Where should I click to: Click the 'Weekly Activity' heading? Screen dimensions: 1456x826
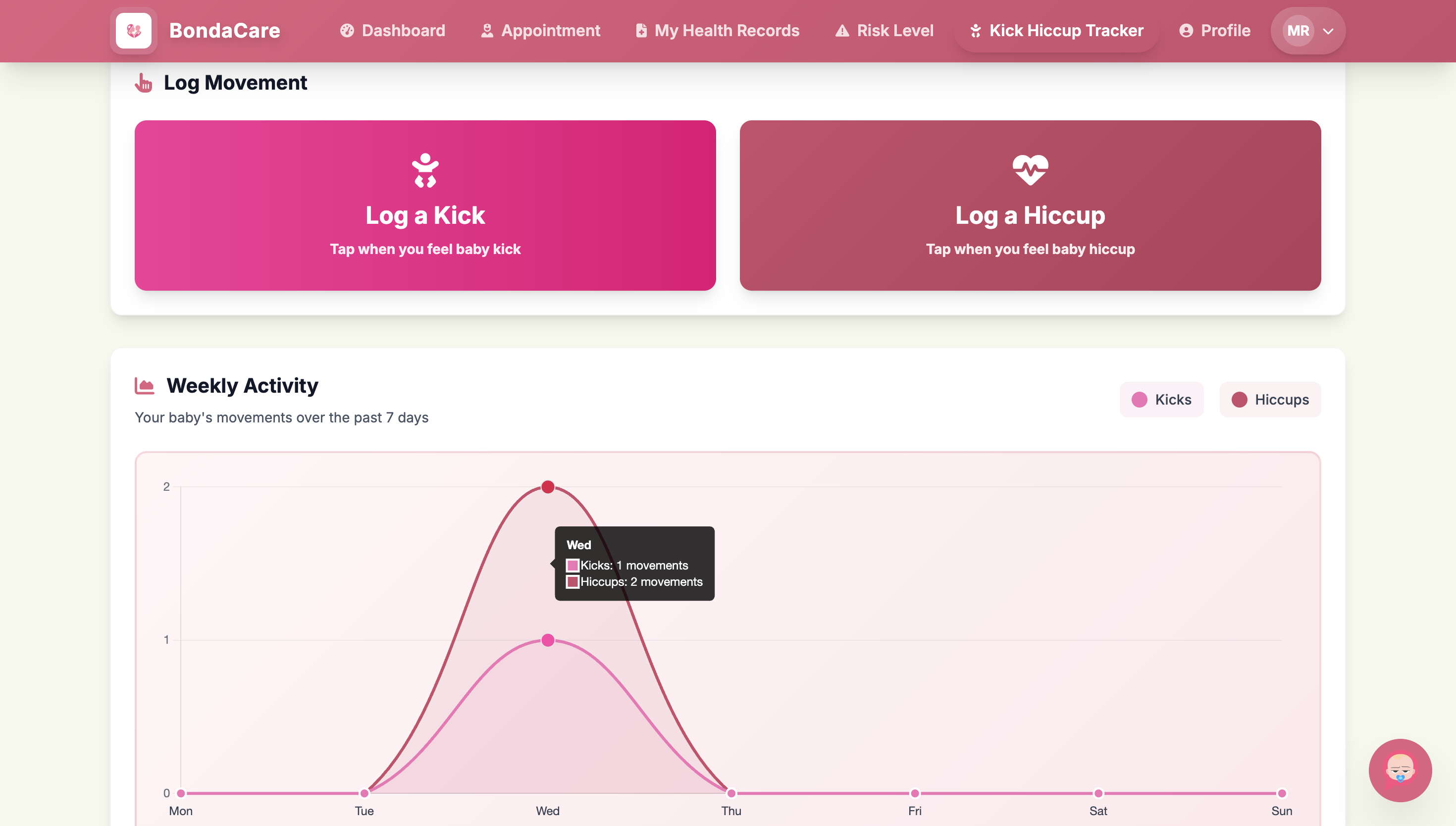click(x=242, y=386)
